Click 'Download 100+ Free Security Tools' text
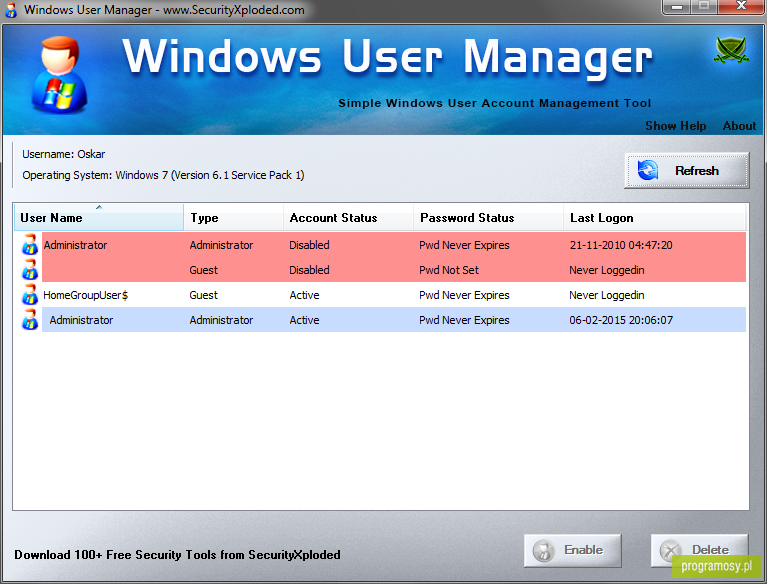Screen dimensions: 767x584 click(x=177, y=555)
